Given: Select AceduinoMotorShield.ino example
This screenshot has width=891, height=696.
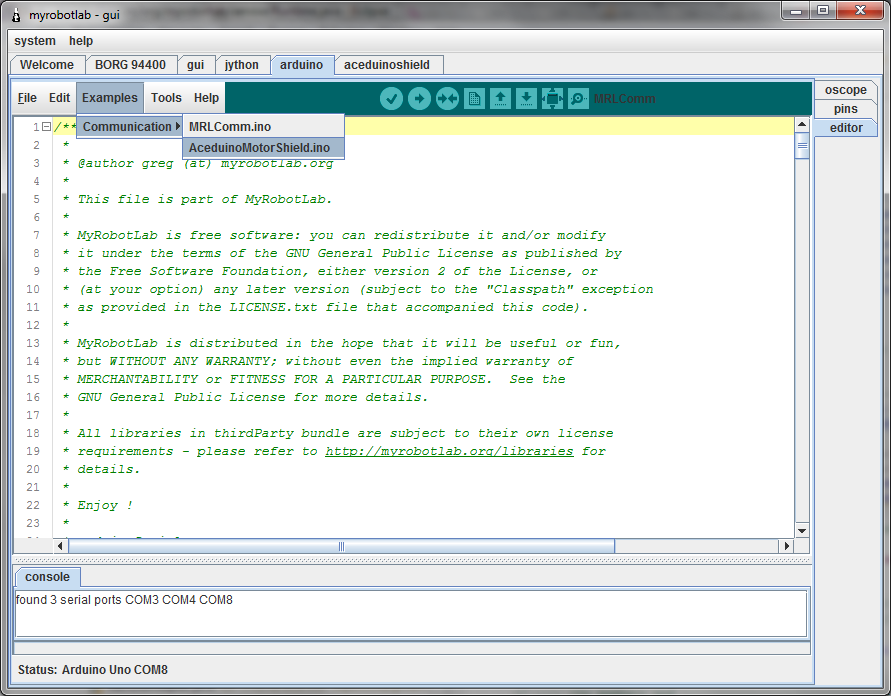Looking at the screenshot, I should point(264,148).
